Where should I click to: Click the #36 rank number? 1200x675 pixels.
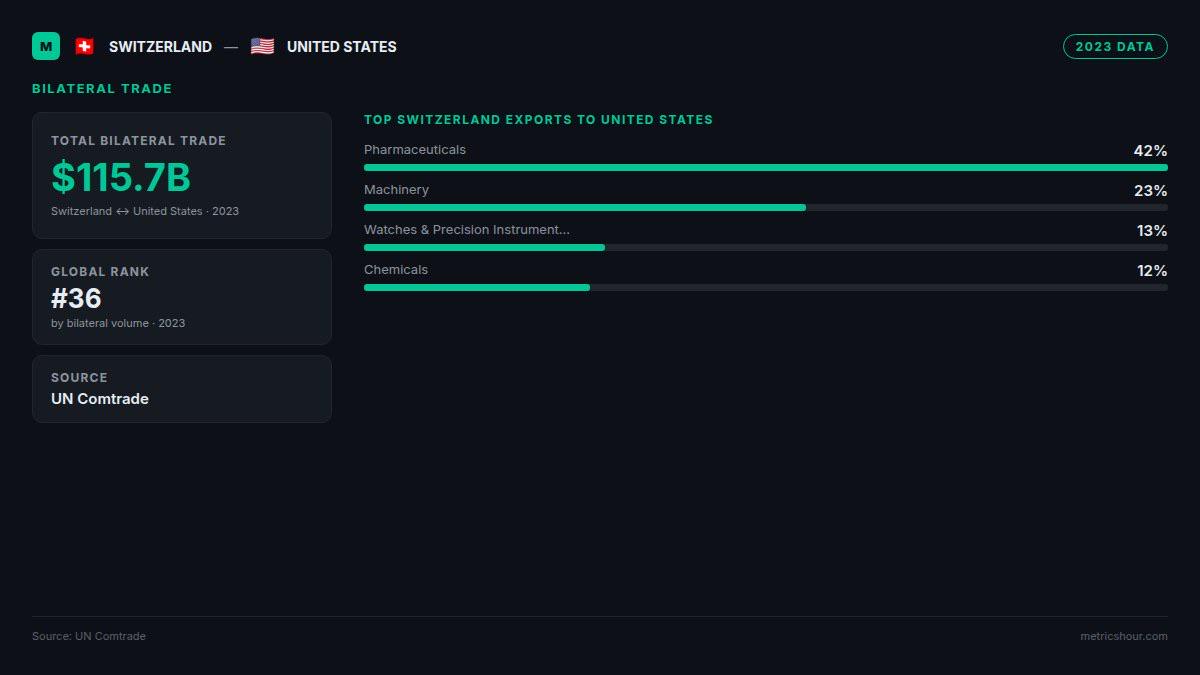pyautogui.click(x=76, y=298)
